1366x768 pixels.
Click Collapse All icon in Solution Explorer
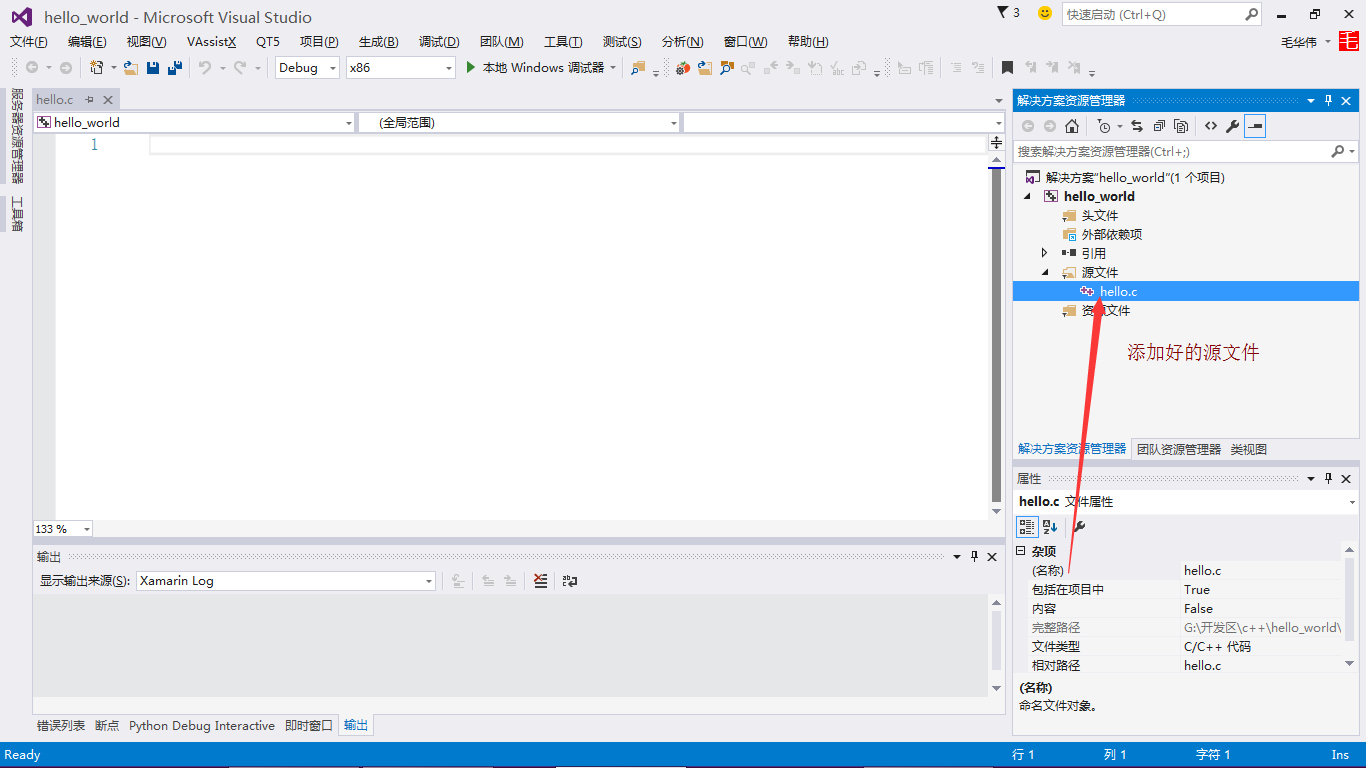[1159, 126]
